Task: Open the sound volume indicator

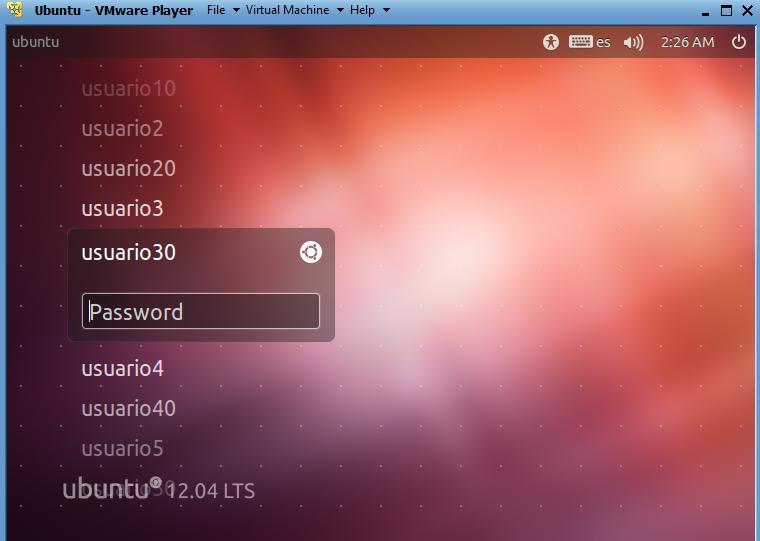Action: [x=633, y=42]
